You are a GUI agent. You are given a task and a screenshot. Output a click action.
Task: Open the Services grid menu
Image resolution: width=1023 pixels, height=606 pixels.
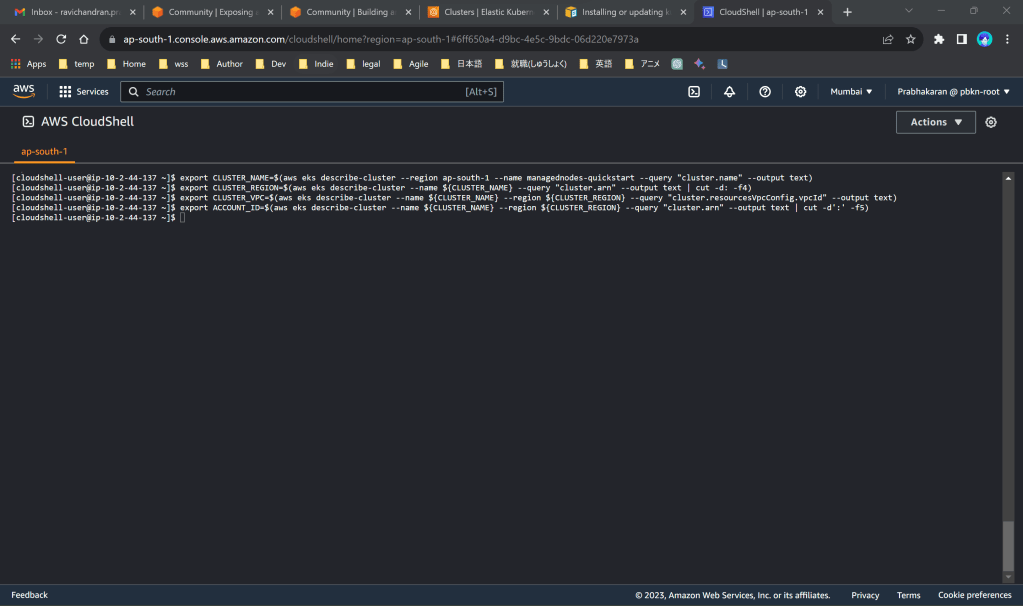(x=83, y=92)
